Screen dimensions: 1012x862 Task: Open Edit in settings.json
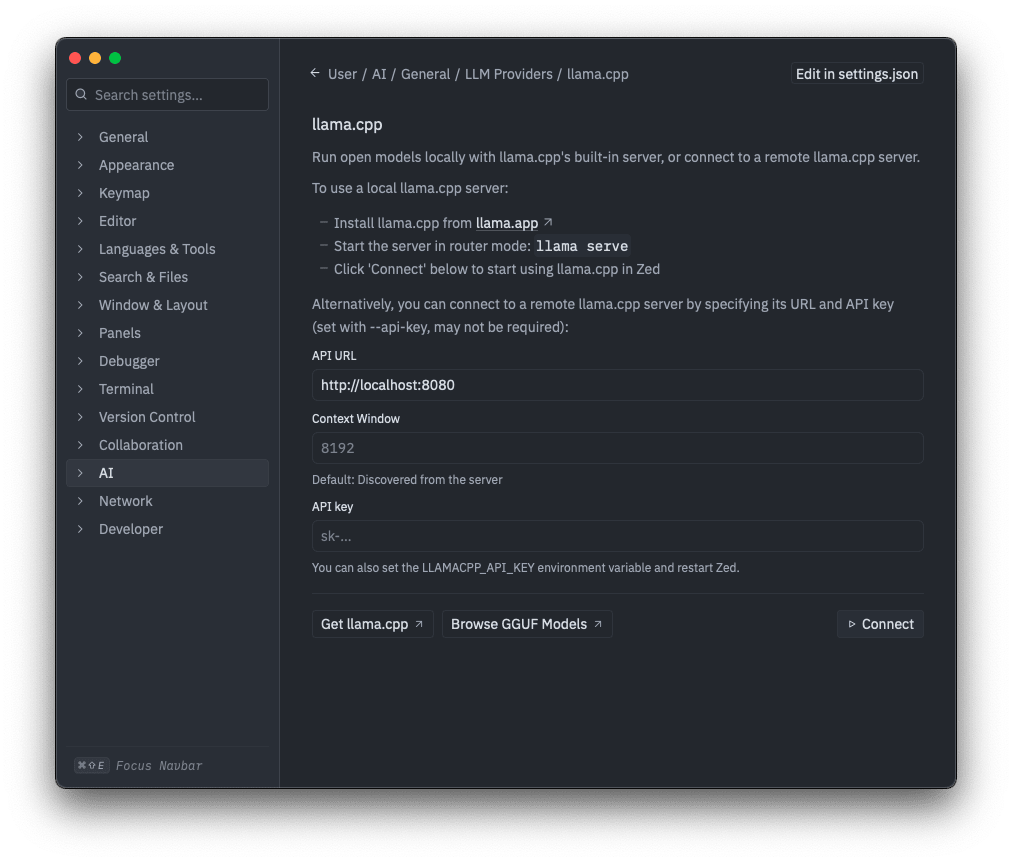[x=857, y=74]
